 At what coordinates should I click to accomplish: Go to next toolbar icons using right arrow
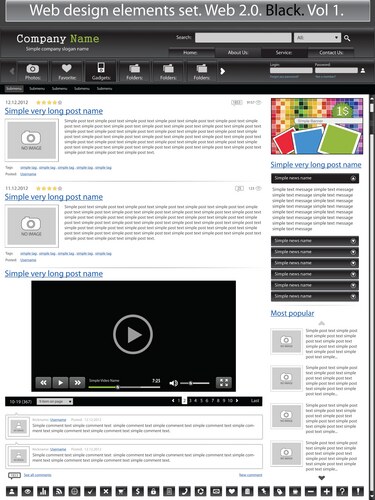pyautogui.click(x=223, y=71)
